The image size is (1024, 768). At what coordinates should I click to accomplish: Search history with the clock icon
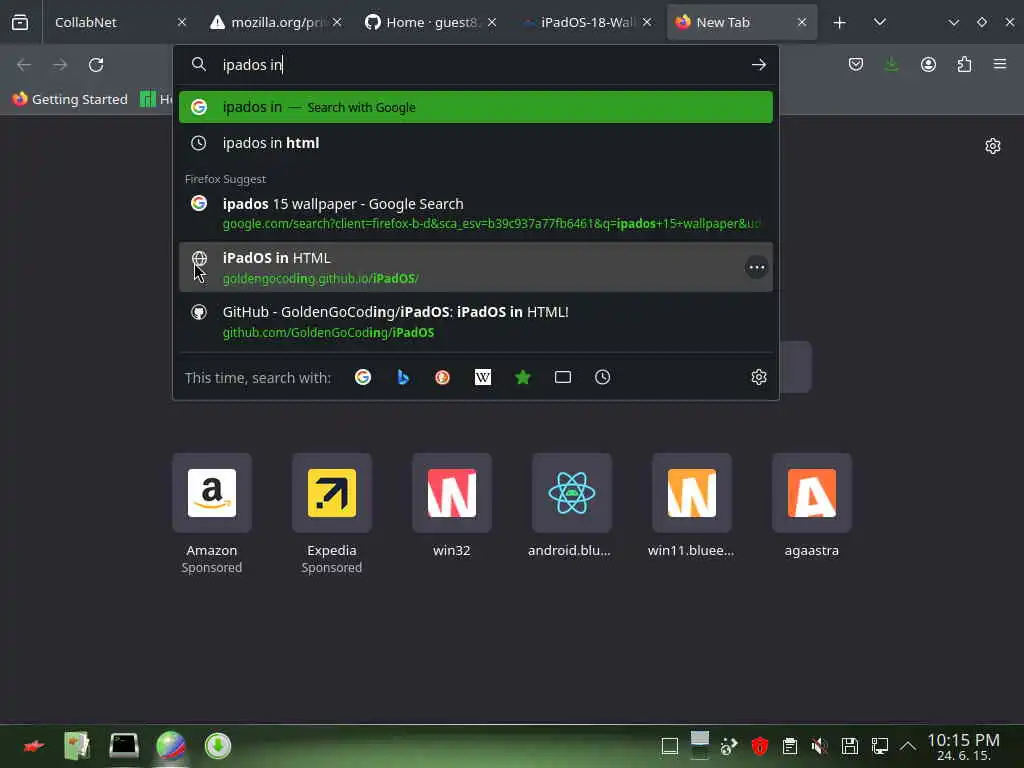click(x=602, y=377)
